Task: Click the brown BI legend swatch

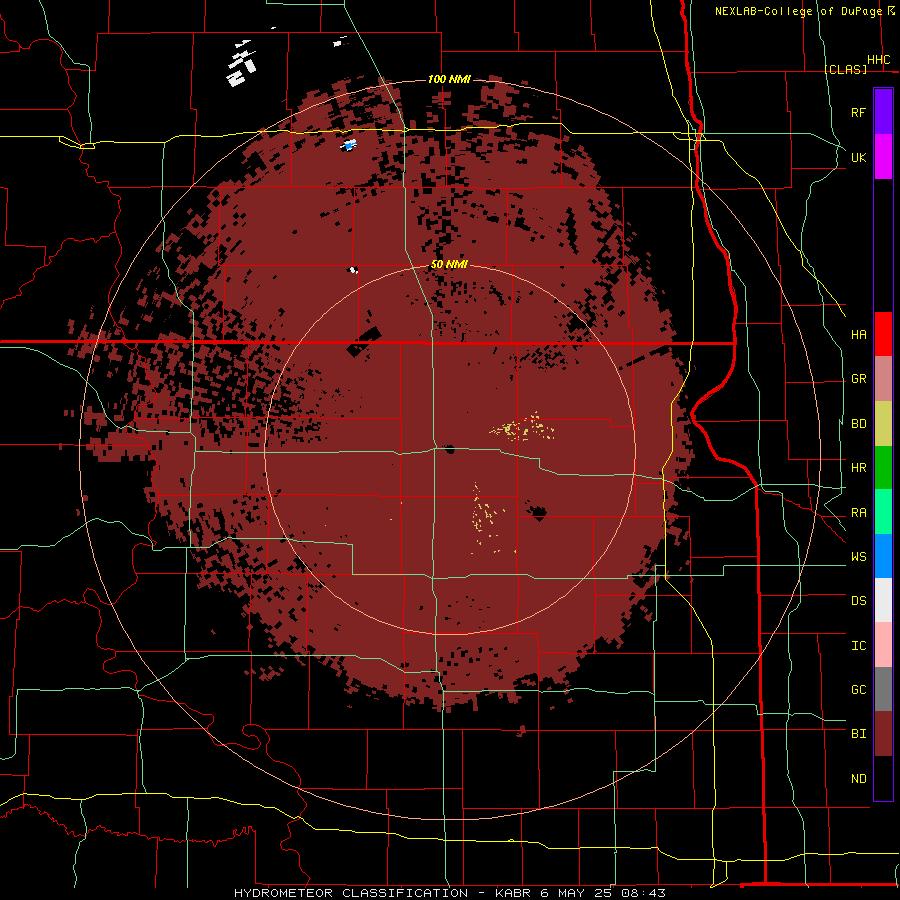Action: [883, 734]
